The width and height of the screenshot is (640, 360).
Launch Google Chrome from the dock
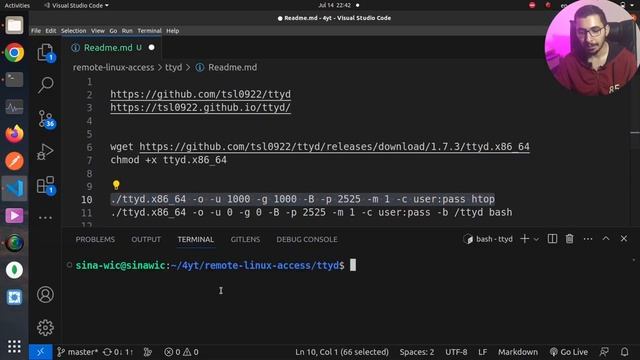(x=14, y=53)
